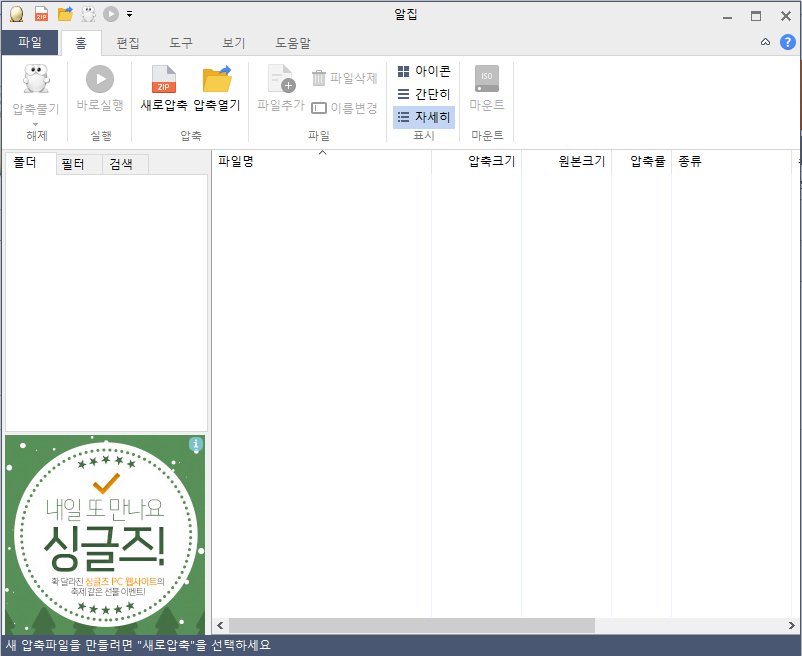
Task: Click the 이름변경 rename button
Action: click(x=345, y=108)
